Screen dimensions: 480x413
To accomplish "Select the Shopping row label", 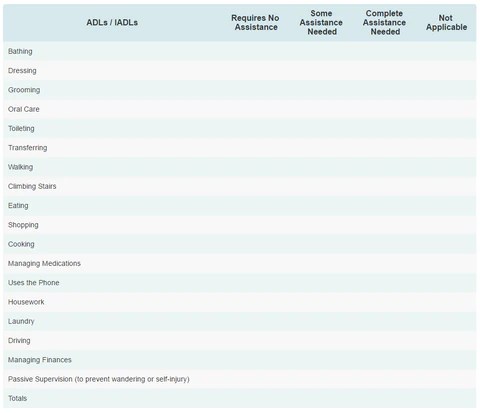I will point(23,225).
